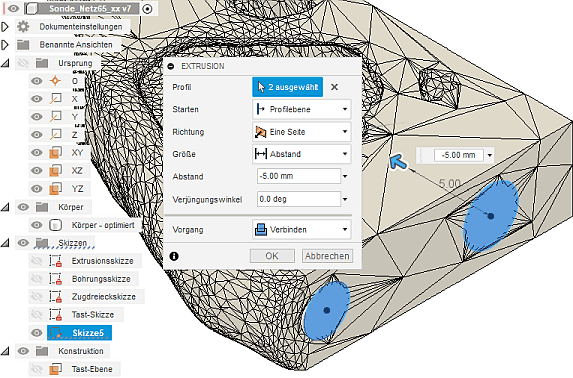Select the highlighted Skizze5 item
573x378 pixels.
click(79, 333)
